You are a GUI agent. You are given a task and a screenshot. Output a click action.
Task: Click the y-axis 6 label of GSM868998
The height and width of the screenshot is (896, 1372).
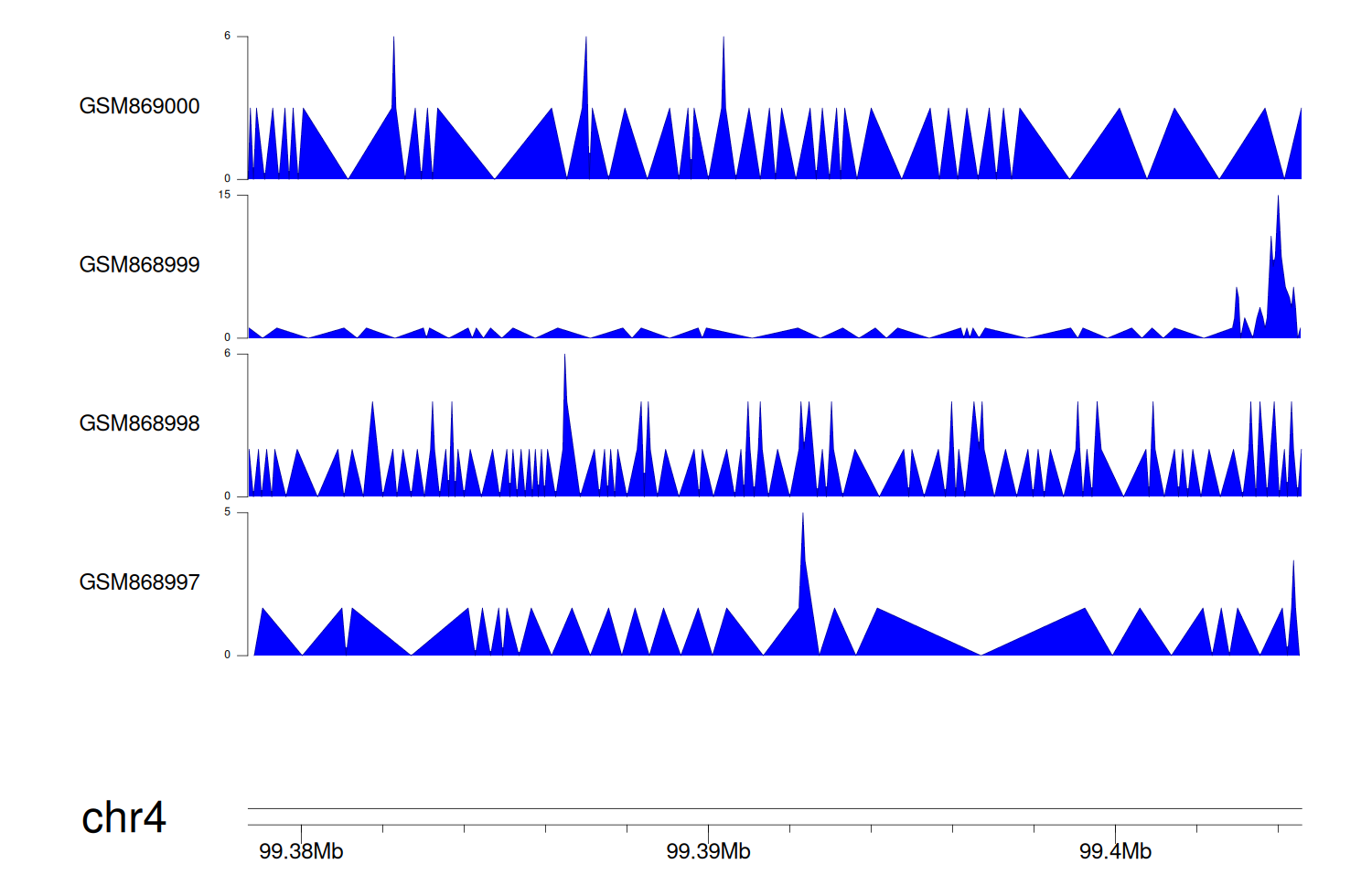coord(228,353)
